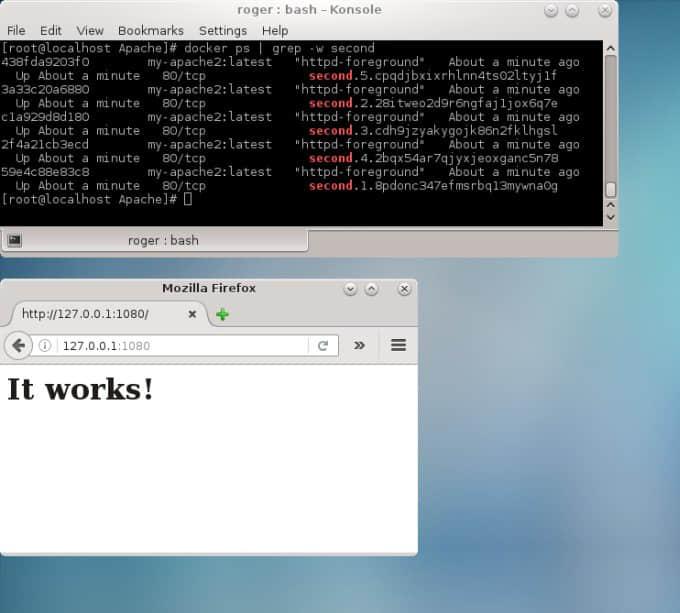Click container ID 59e4c88e83c8 in terminal

[45, 172]
